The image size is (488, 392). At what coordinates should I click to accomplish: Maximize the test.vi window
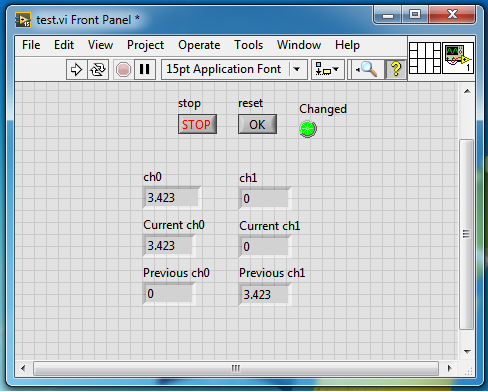point(415,15)
